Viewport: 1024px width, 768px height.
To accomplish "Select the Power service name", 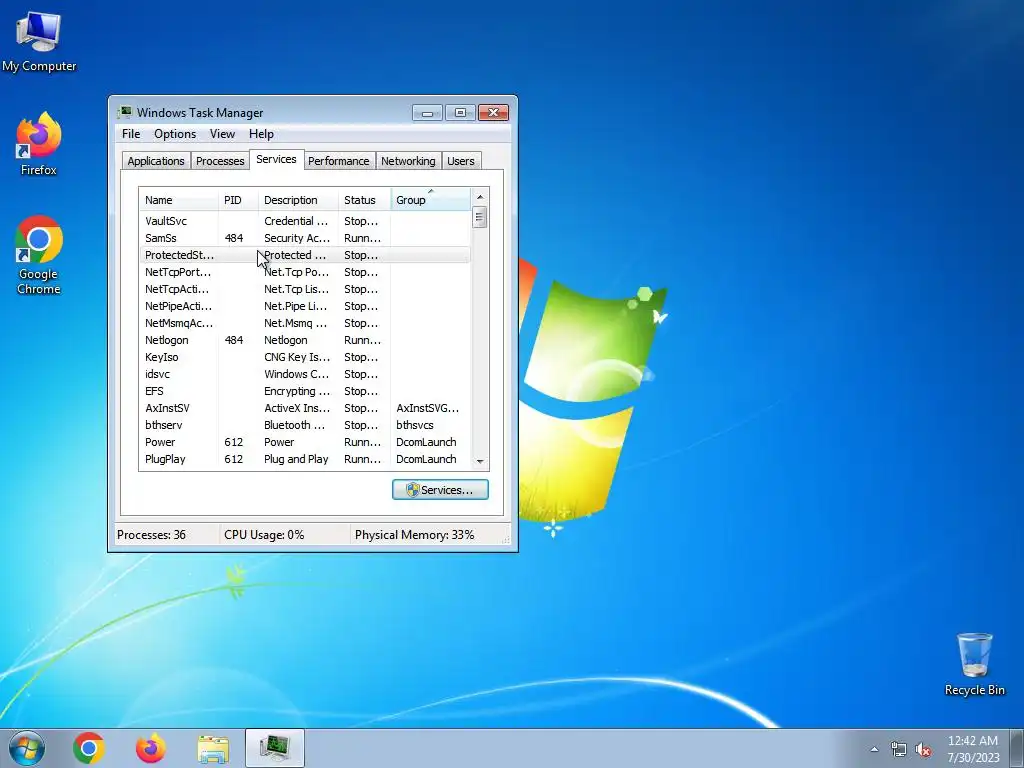I will point(160,442).
